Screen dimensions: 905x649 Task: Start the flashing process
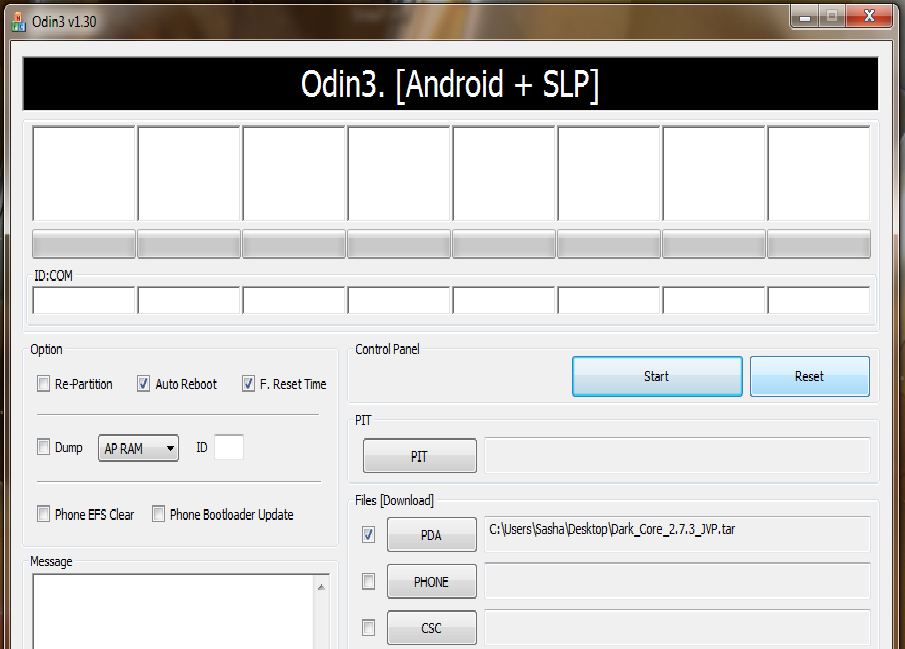coord(657,376)
